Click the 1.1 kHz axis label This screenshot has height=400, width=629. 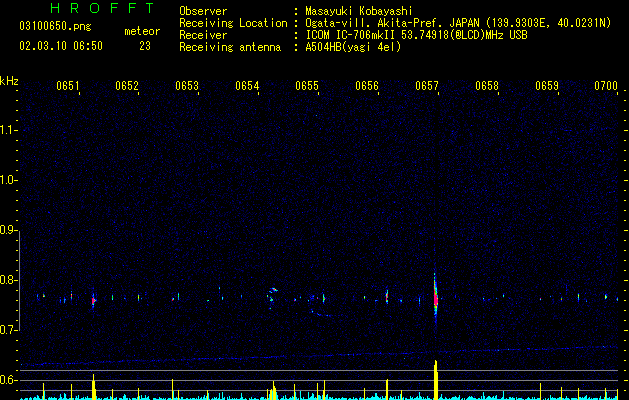pos(7,130)
